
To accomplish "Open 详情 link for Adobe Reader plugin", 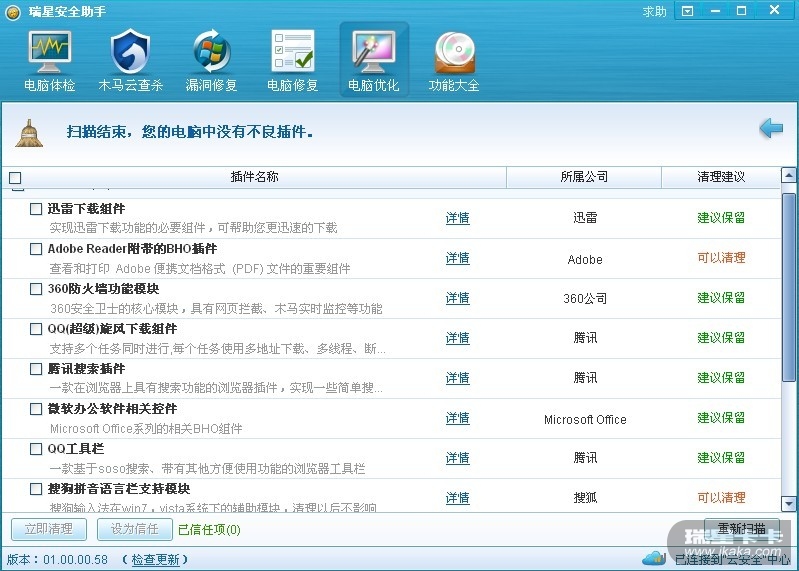I will click(x=458, y=258).
